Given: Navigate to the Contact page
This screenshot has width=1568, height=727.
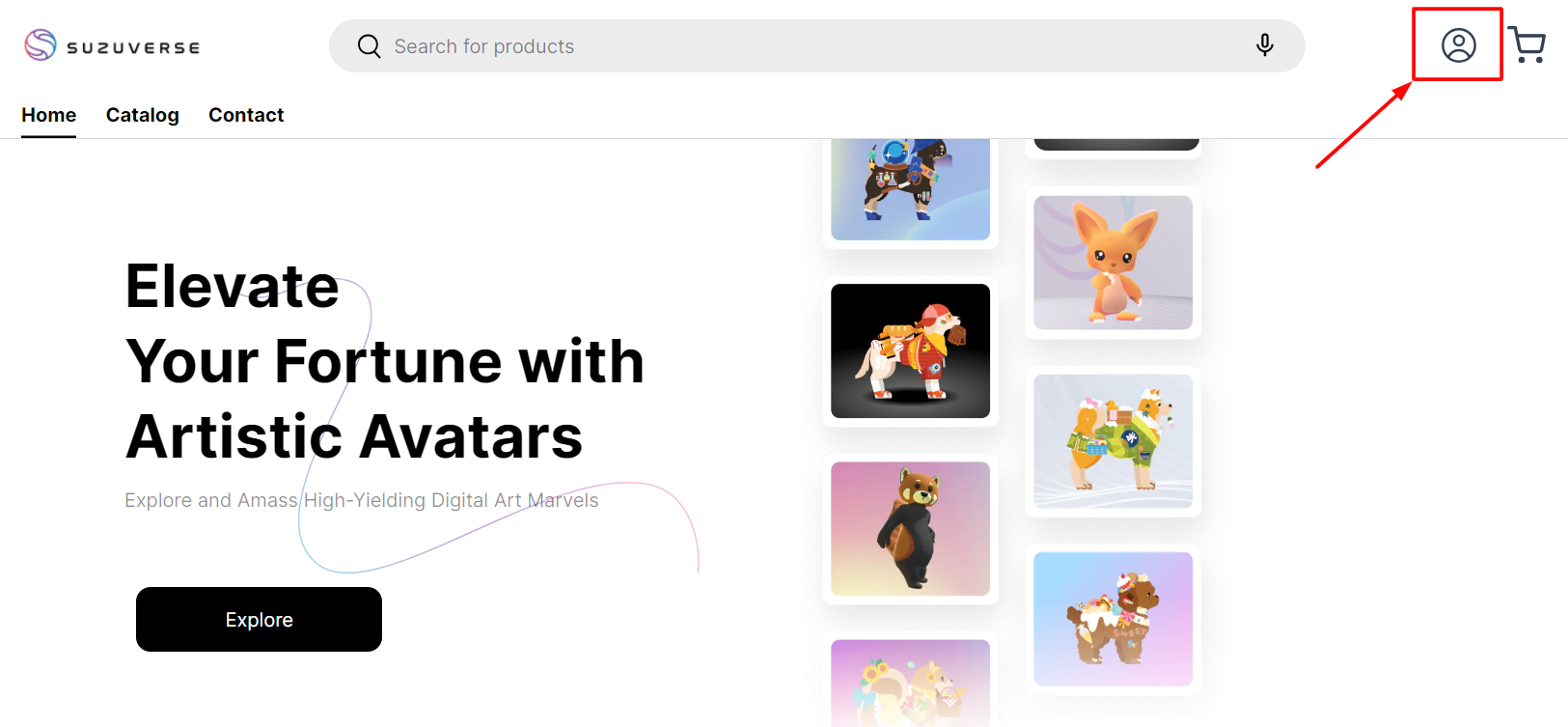Looking at the screenshot, I should (246, 115).
